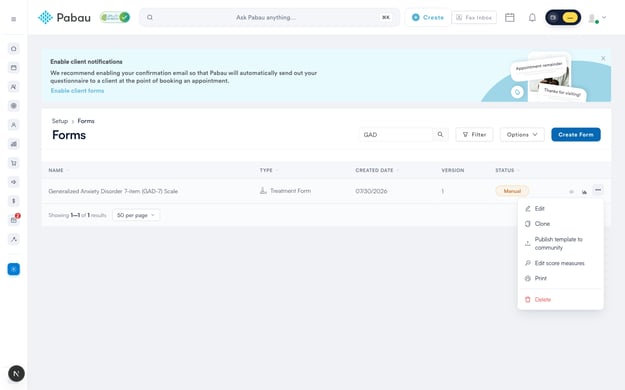Select Clone from the context menu
The height and width of the screenshot is (390, 625).
coord(560,224)
